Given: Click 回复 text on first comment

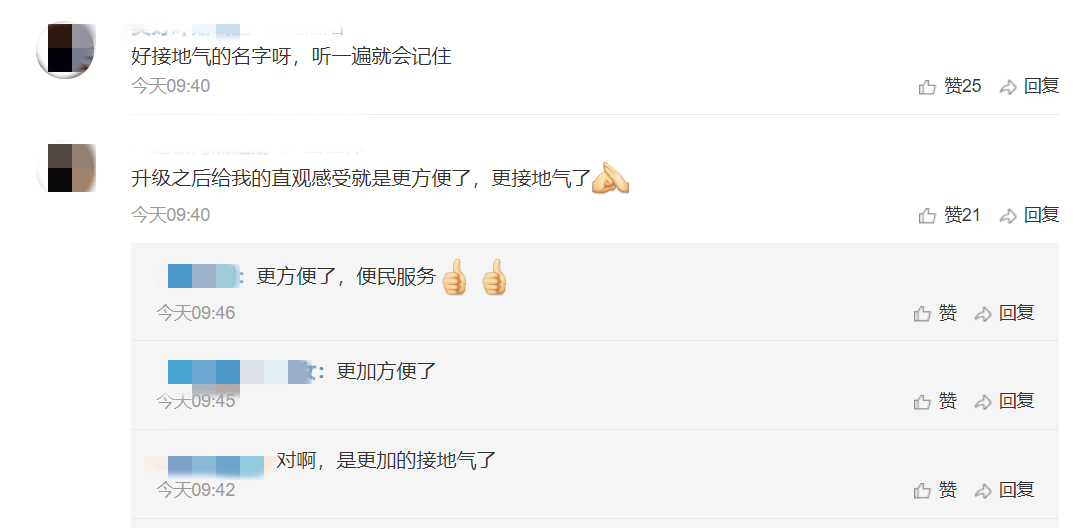Looking at the screenshot, I should point(1041,87).
